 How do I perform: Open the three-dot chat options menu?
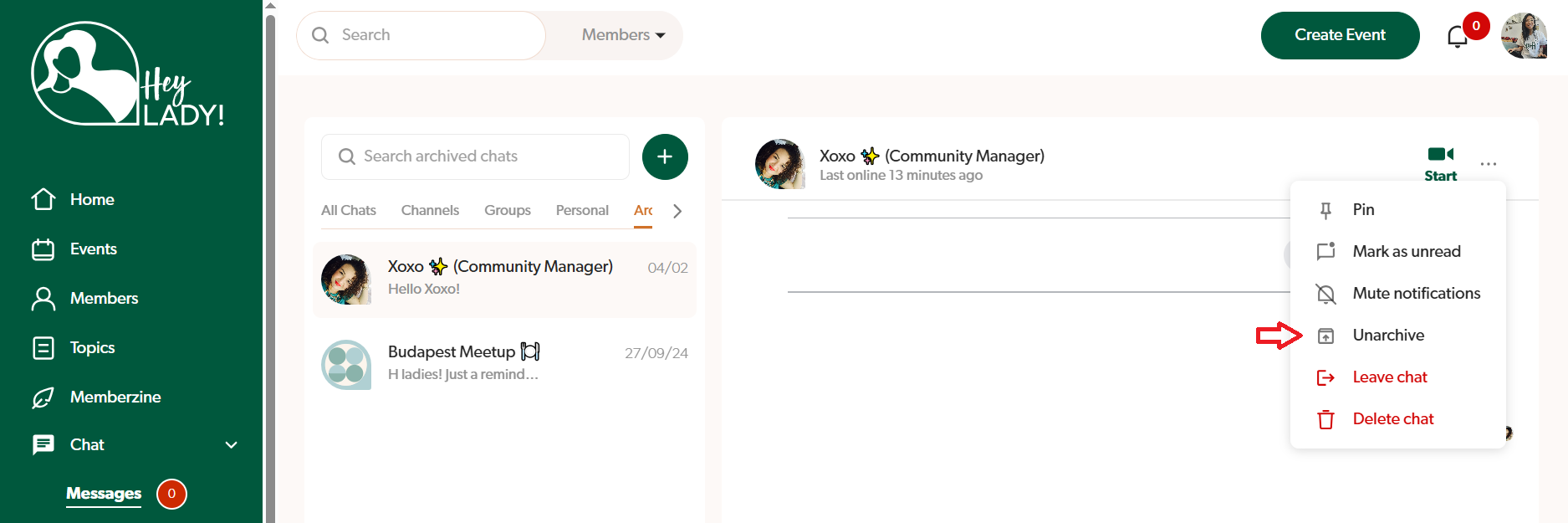pos(1489,164)
